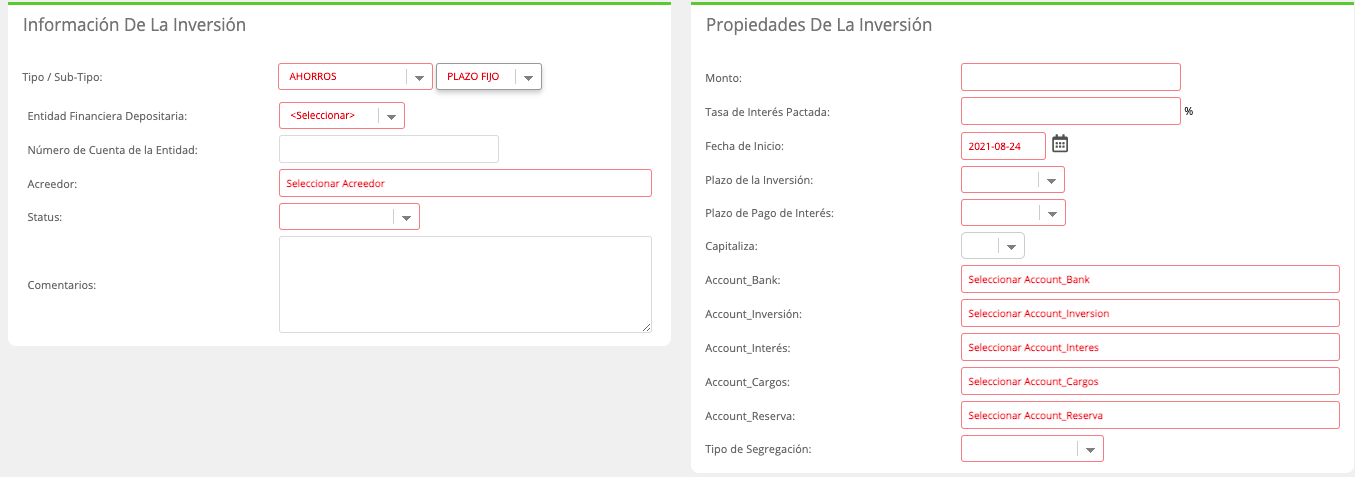Click the Monto input field
Image resolution: width=1355 pixels, height=477 pixels.
click(x=1071, y=77)
